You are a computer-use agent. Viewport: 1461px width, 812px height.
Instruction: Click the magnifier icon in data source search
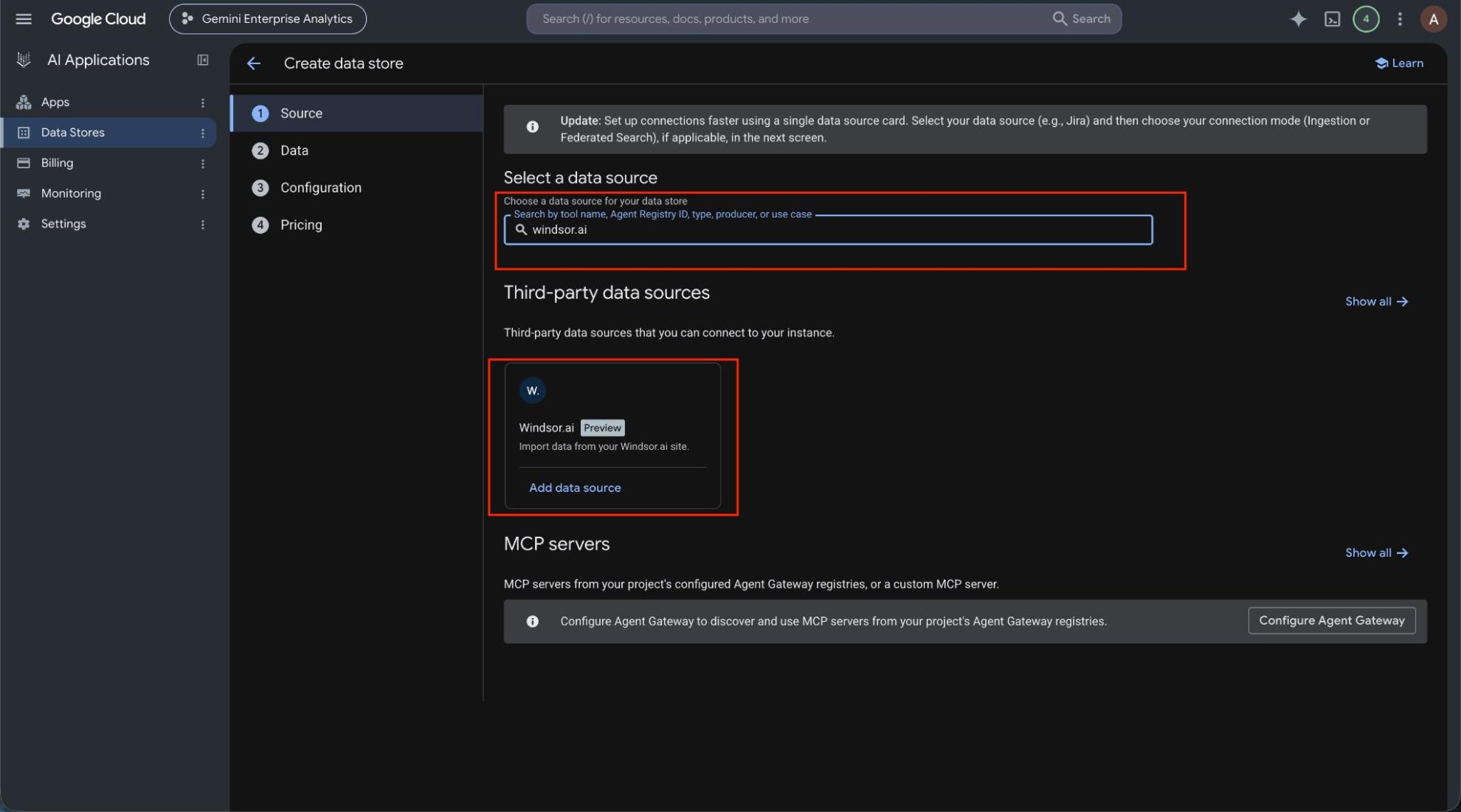[521, 230]
